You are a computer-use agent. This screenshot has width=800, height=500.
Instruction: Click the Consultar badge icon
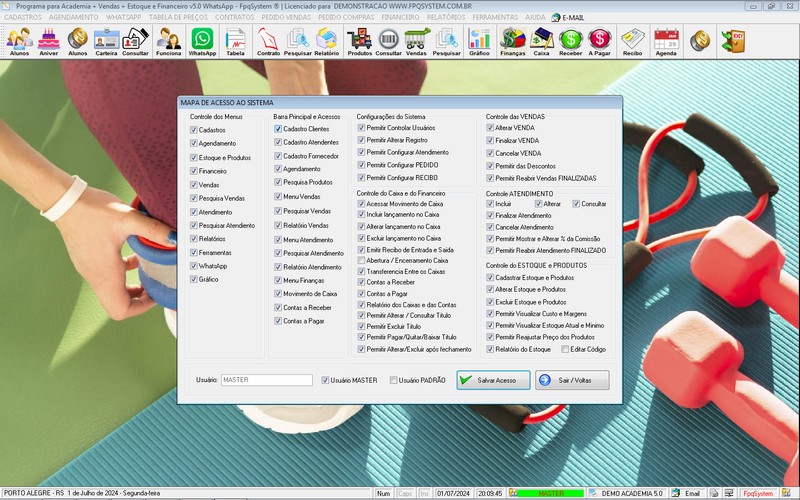point(135,41)
